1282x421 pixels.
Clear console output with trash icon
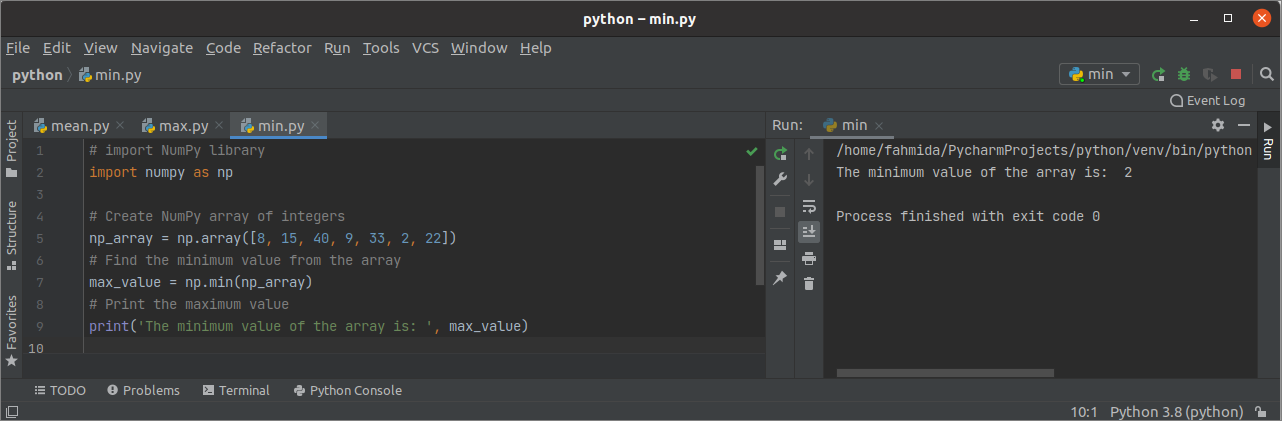[x=809, y=284]
